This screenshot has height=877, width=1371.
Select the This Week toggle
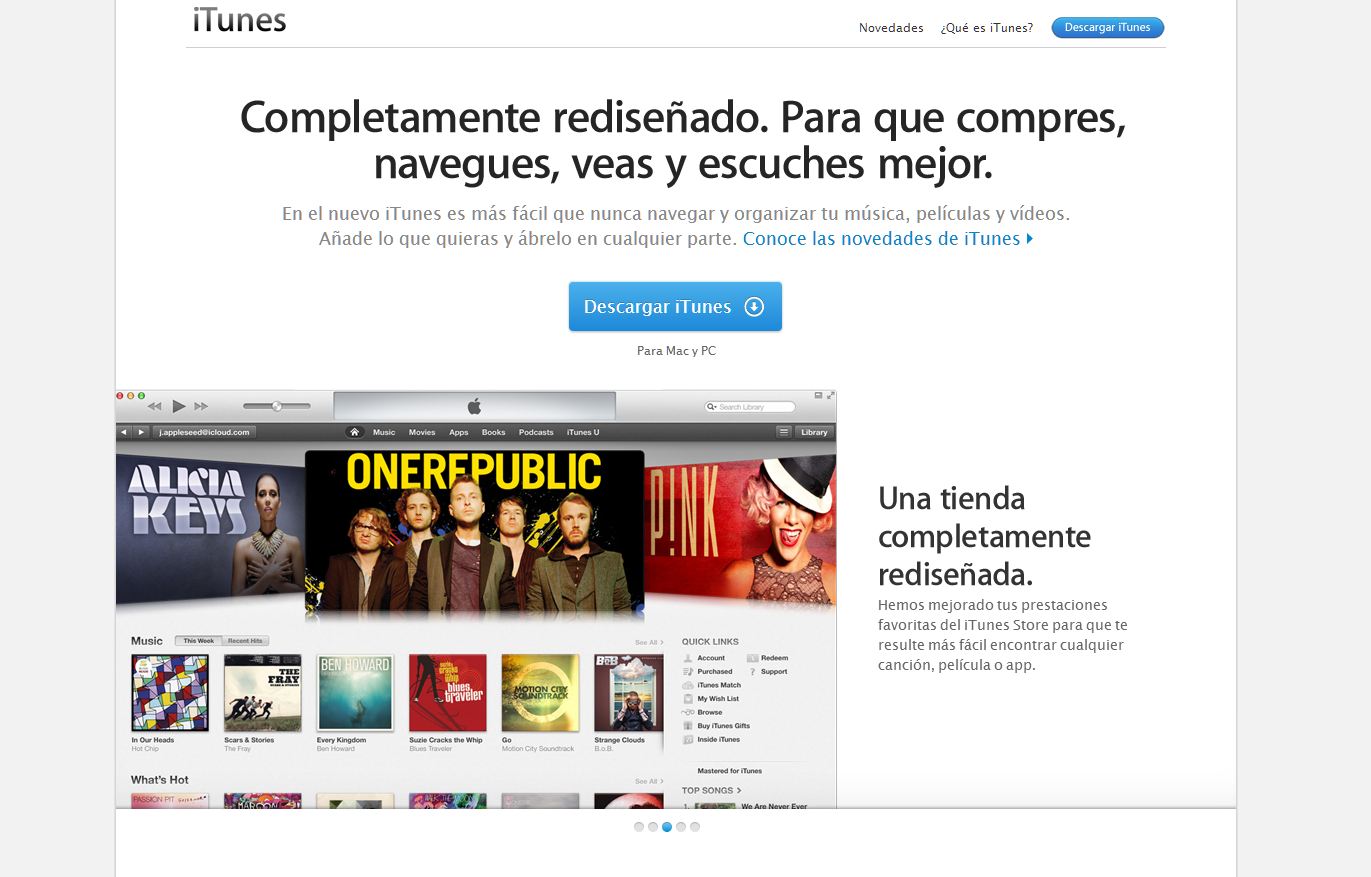[x=198, y=641]
